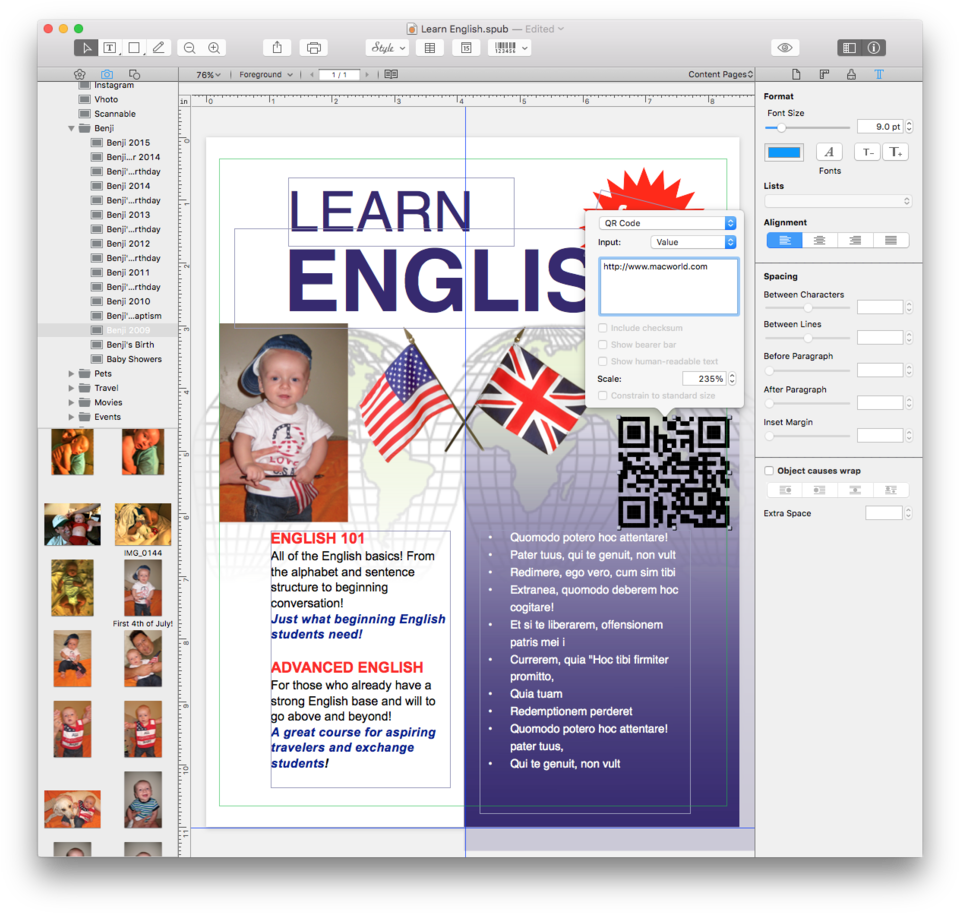
Task: Switch to the photos camera tab in the sidebar
Action: 107,75
